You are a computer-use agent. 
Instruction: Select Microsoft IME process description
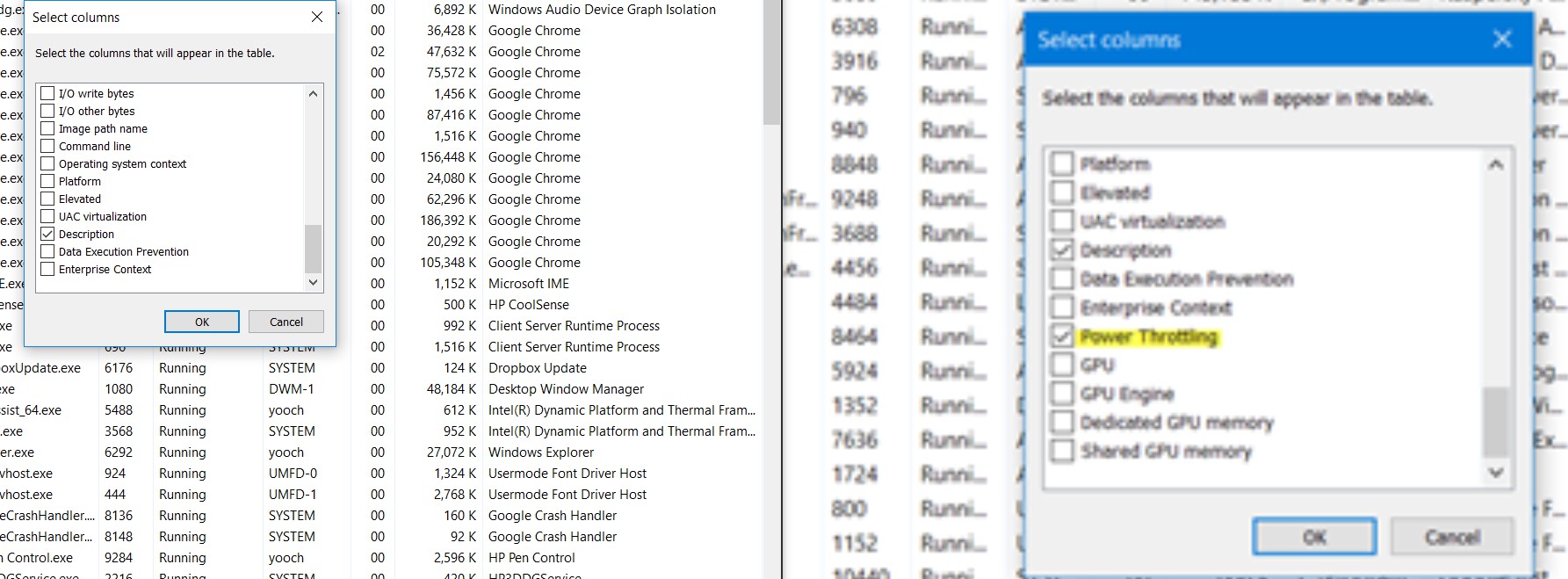[x=529, y=284]
